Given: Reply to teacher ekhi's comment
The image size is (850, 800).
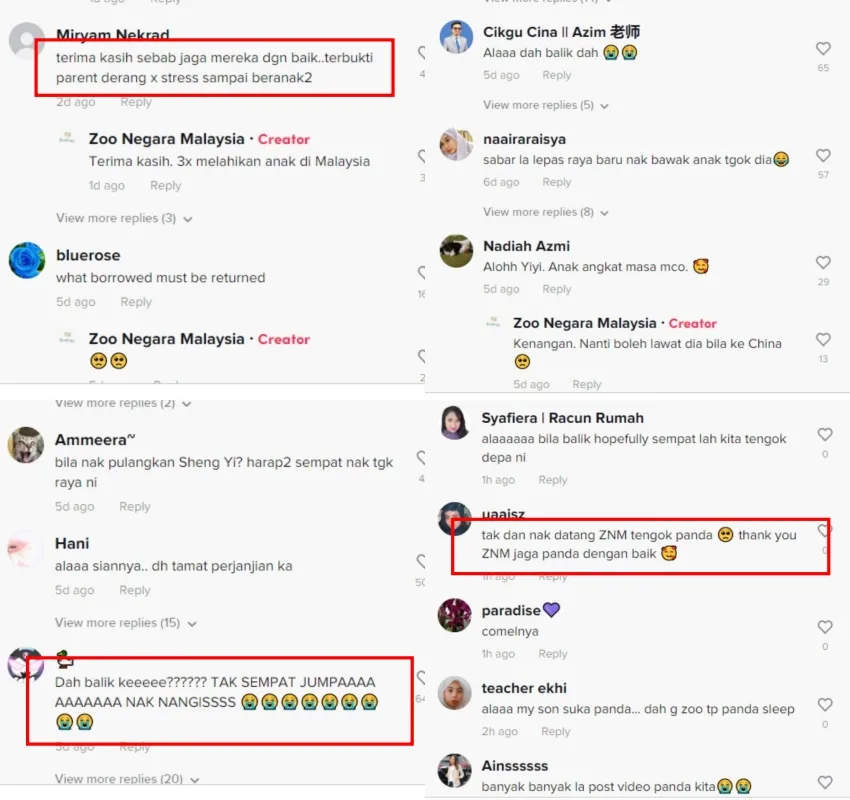Looking at the screenshot, I should tap(556, 731).
